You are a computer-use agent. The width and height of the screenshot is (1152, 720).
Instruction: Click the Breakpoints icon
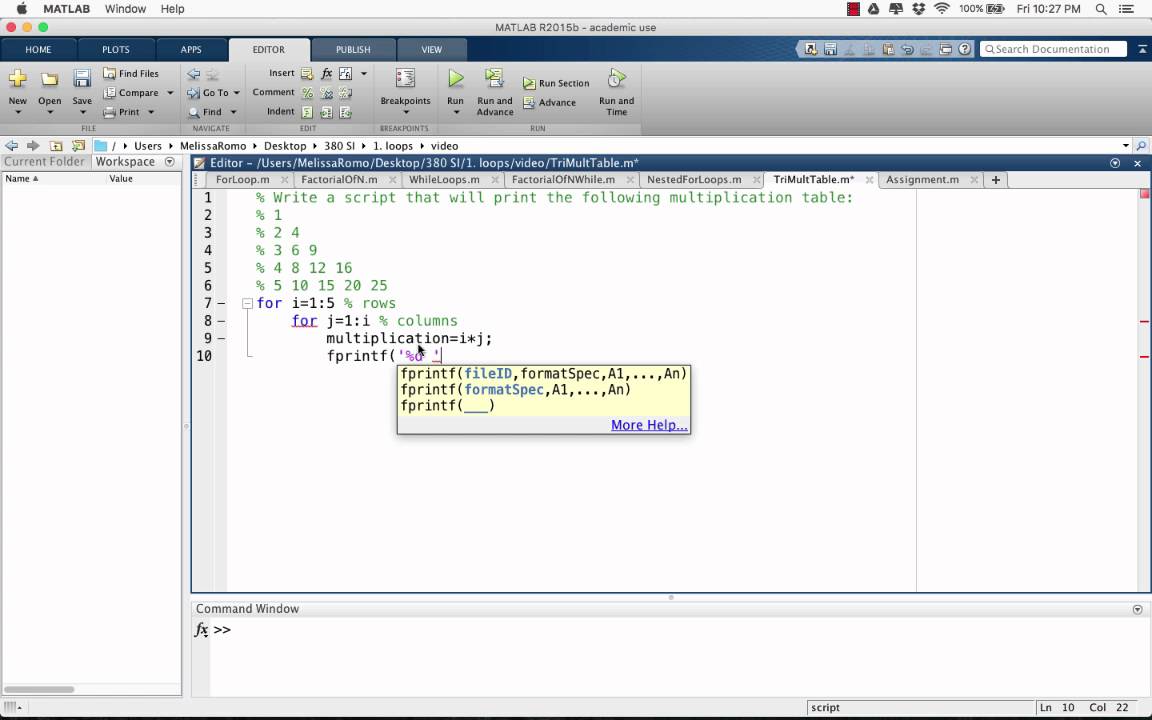[x=405, y=79]
